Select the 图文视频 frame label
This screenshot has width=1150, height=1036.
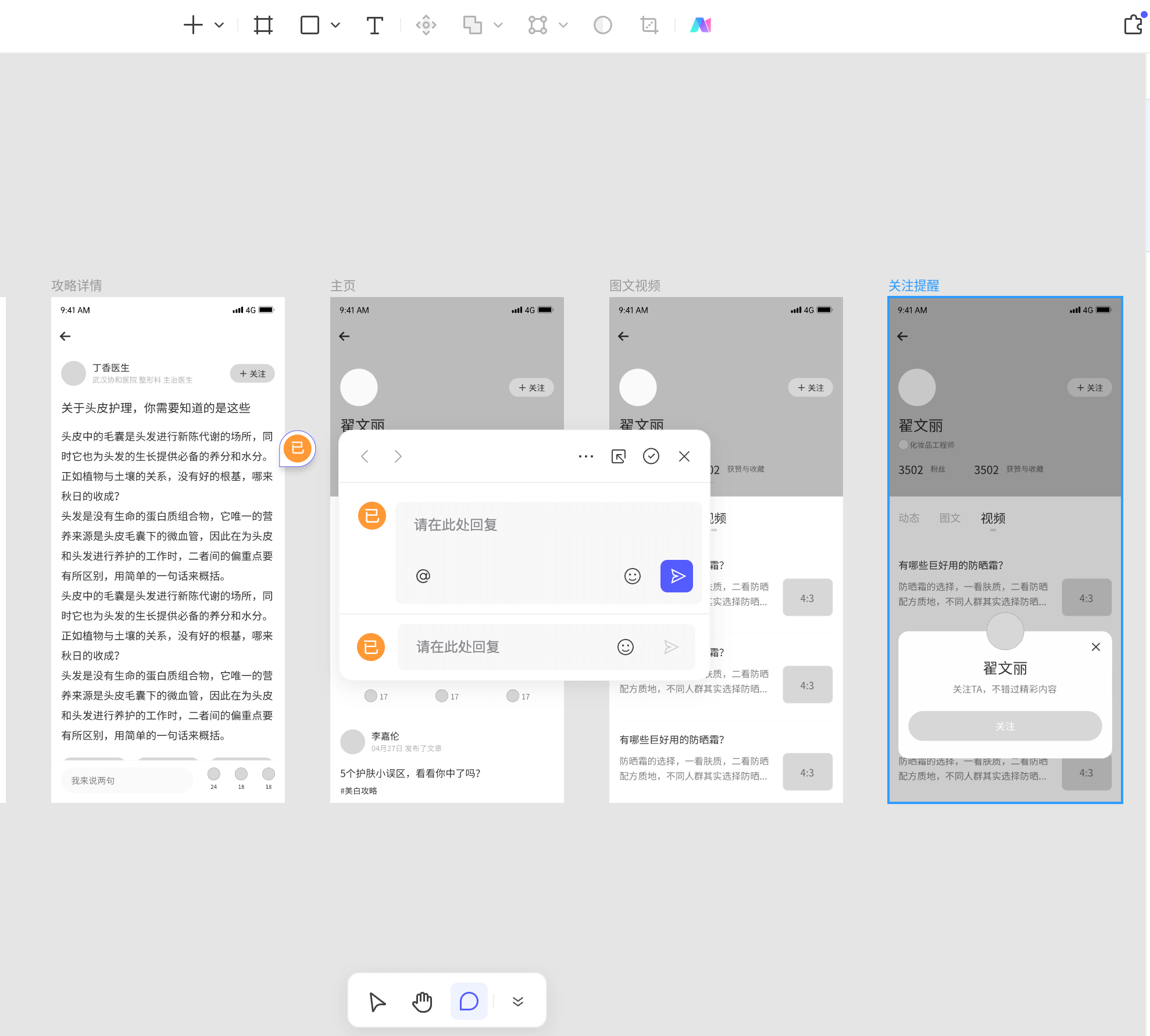click(x=635, y=285)
